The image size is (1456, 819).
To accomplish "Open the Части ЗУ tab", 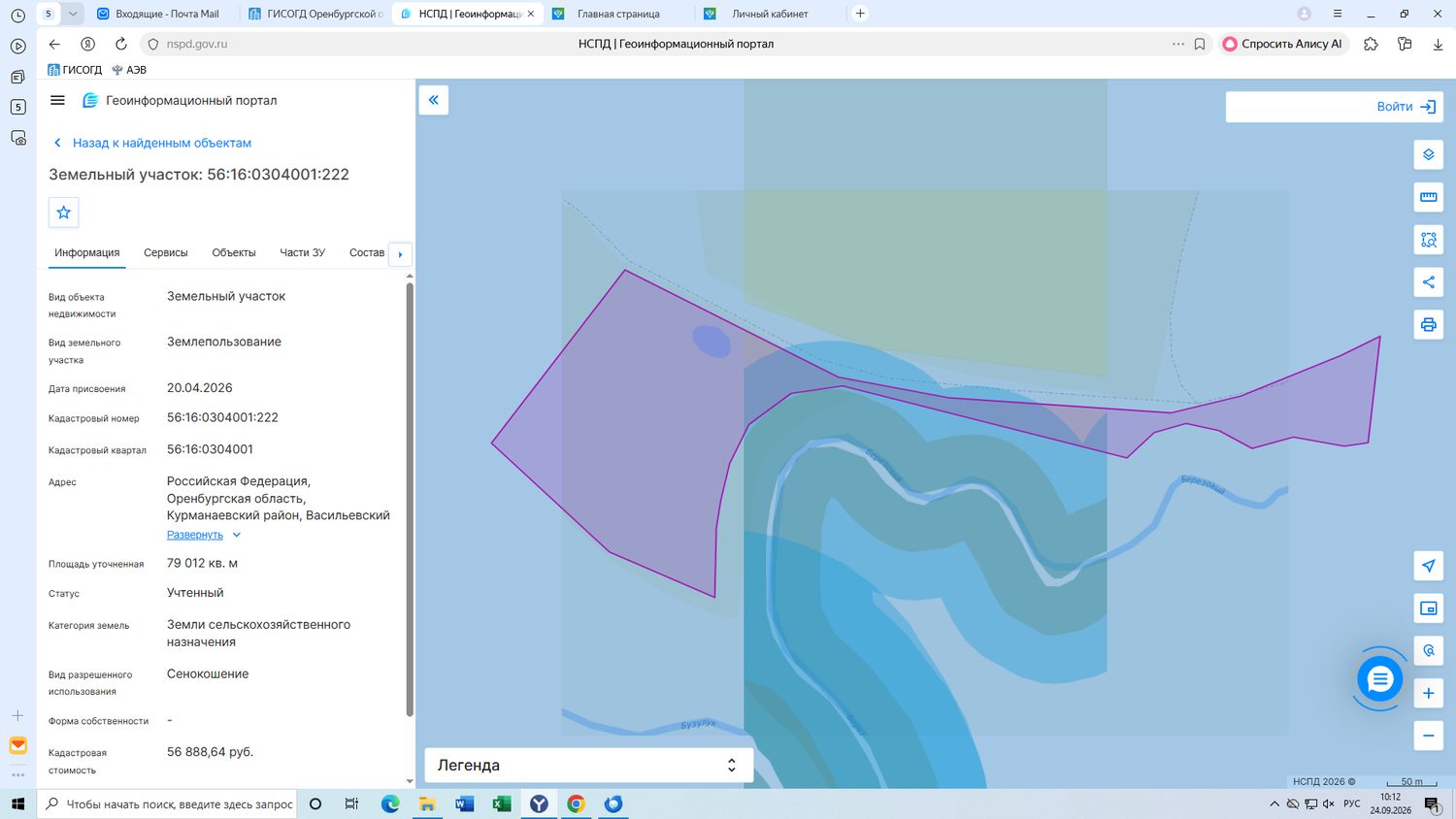I will tap(303, 252).
